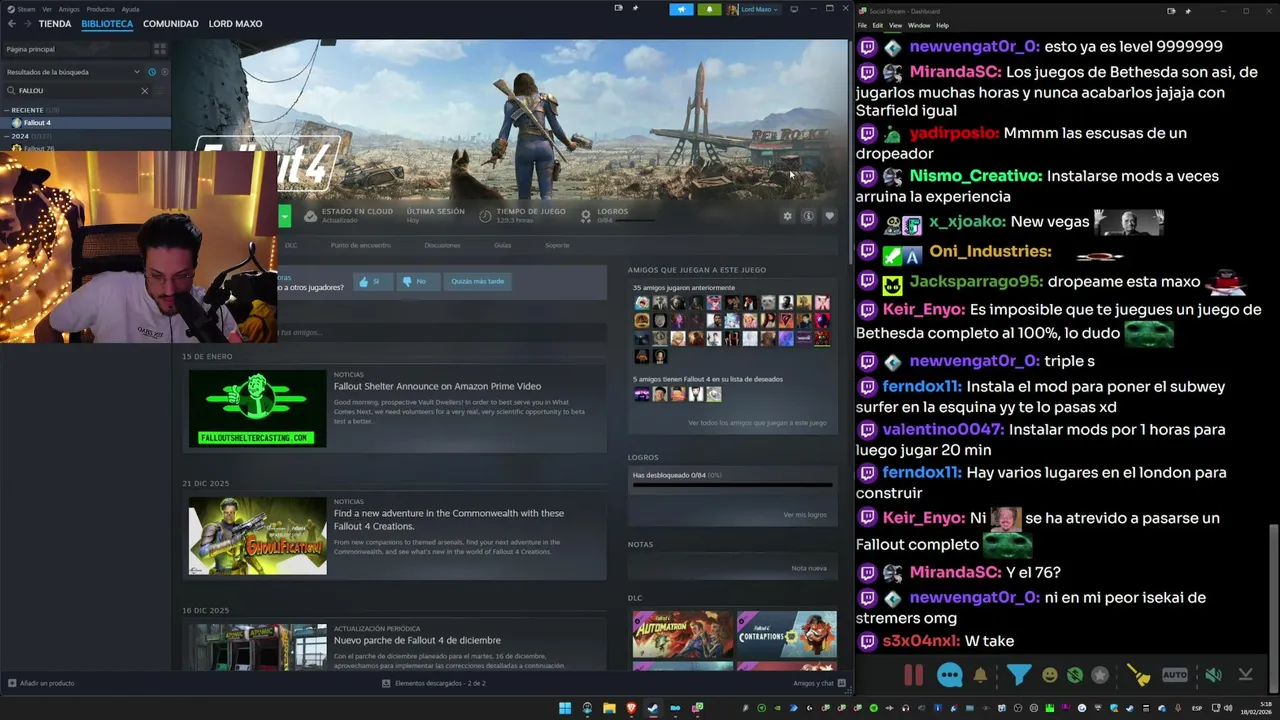This screenshot has width=1280, height=720.
Task: Go back with the Steam back arrow
Action: click(11, 23)
